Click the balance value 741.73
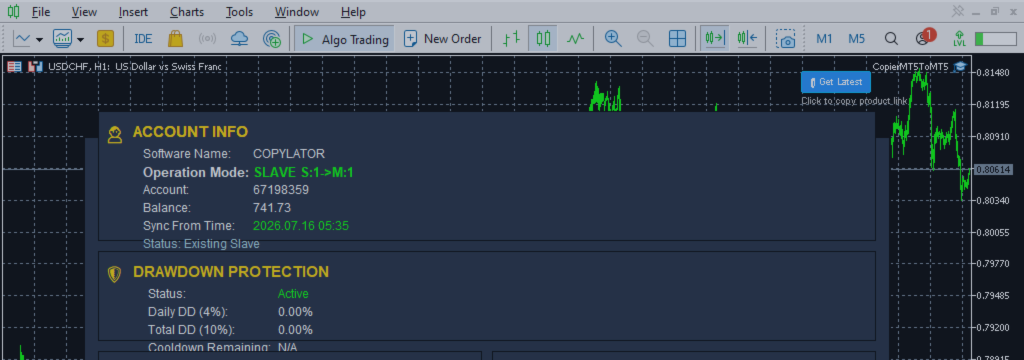This screenshot has height=360, width=1024. pyautogui.click(x=272, y=208)
